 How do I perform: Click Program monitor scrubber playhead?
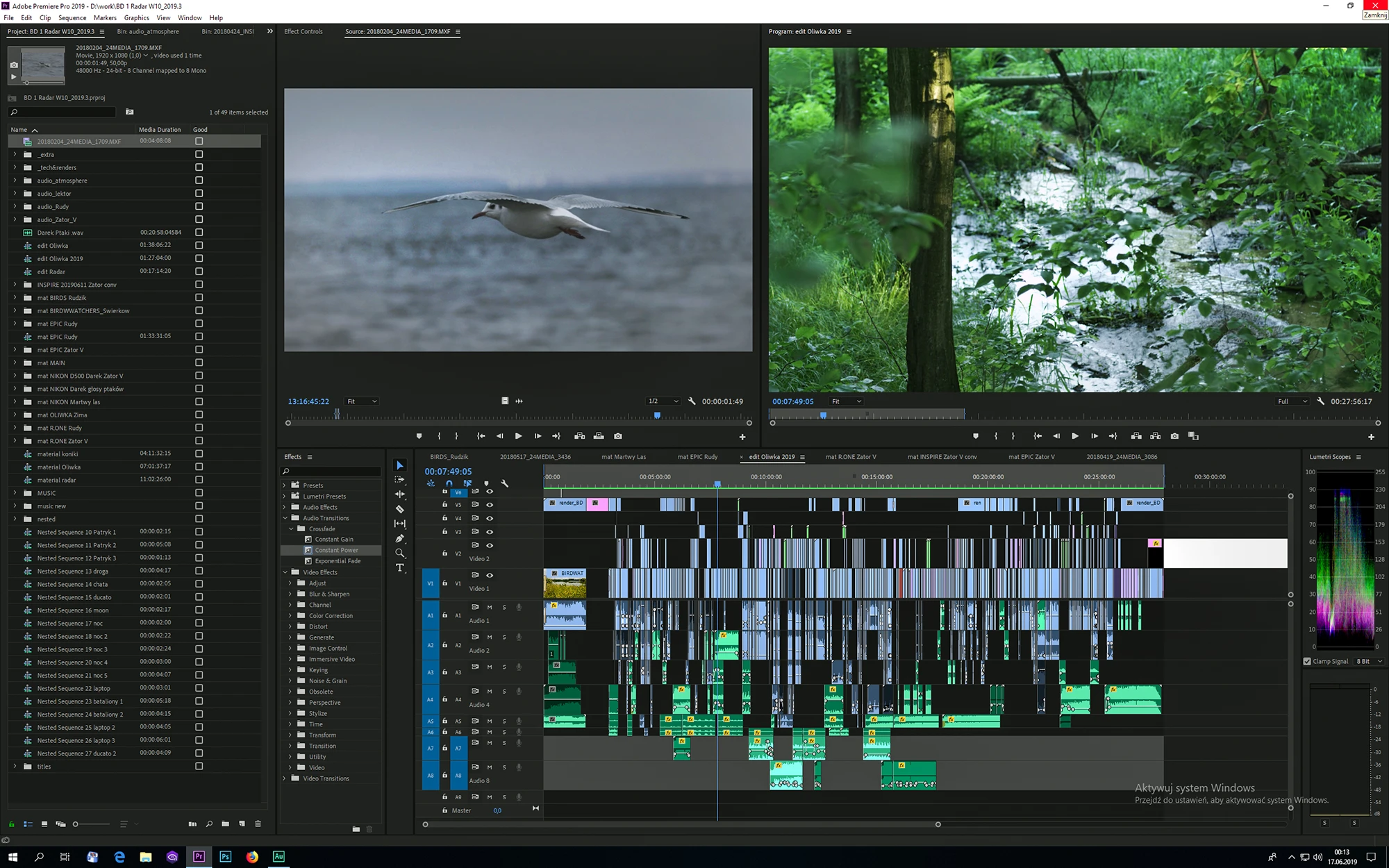point(823,415)
